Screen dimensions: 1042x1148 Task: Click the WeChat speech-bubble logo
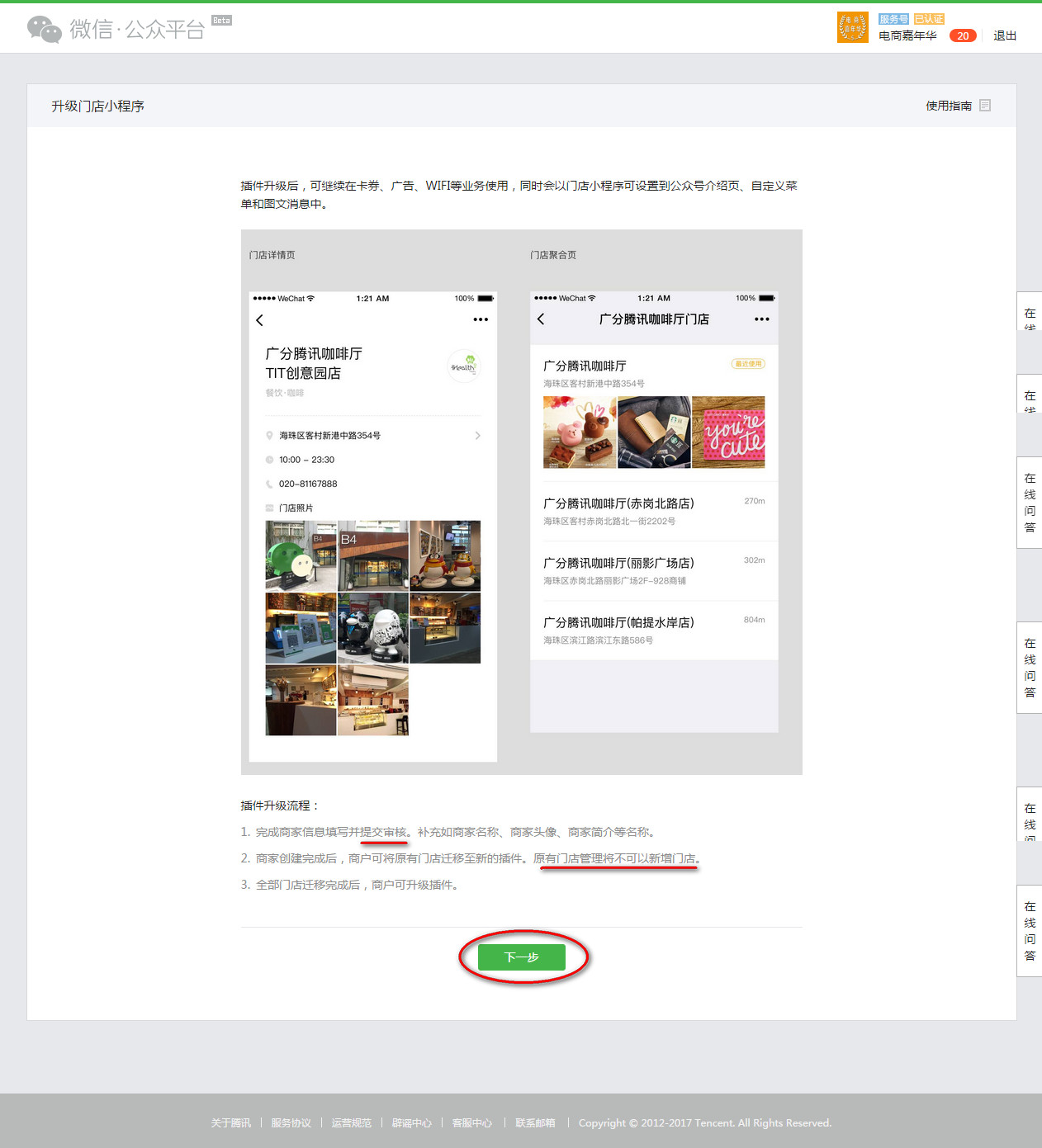45,29
